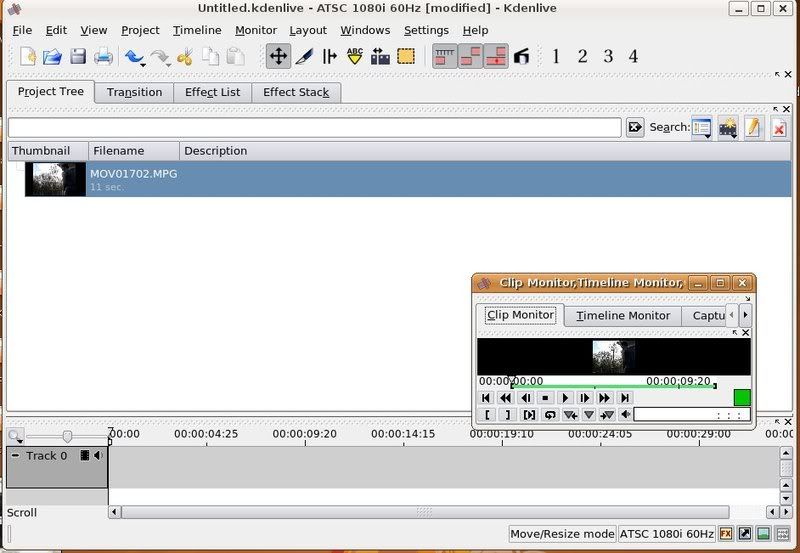Toggle Track 0 video film icon

pos(85,455)
